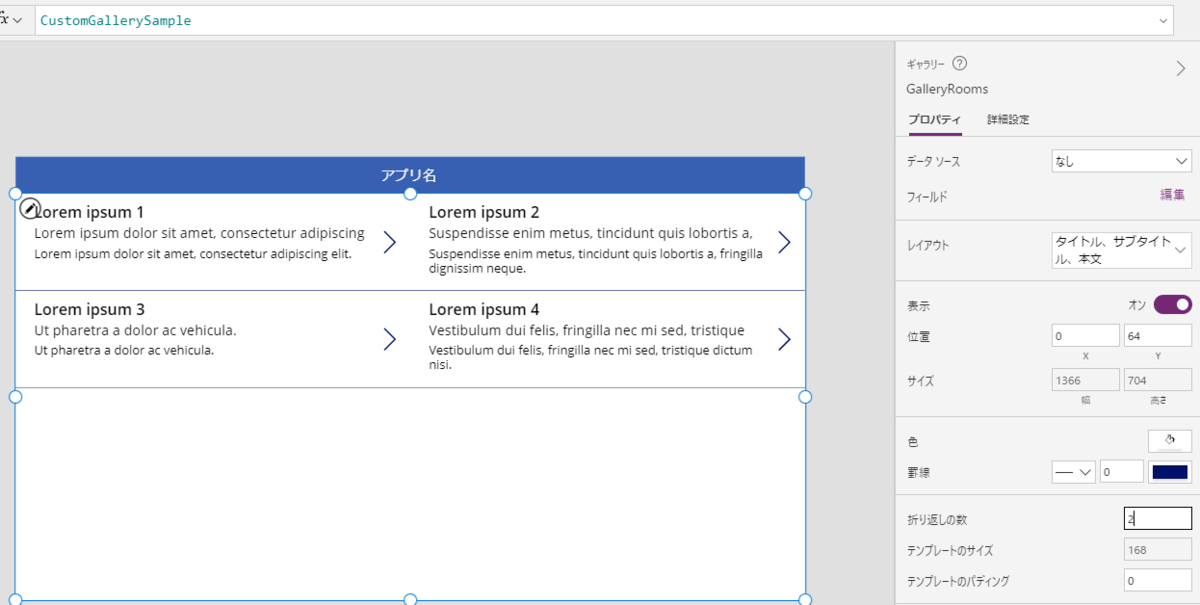Viewport: 1200px width, 605px height.
Task: Click the arrow icon beside Lorem ipsum 3
Action: pos(390,339)
